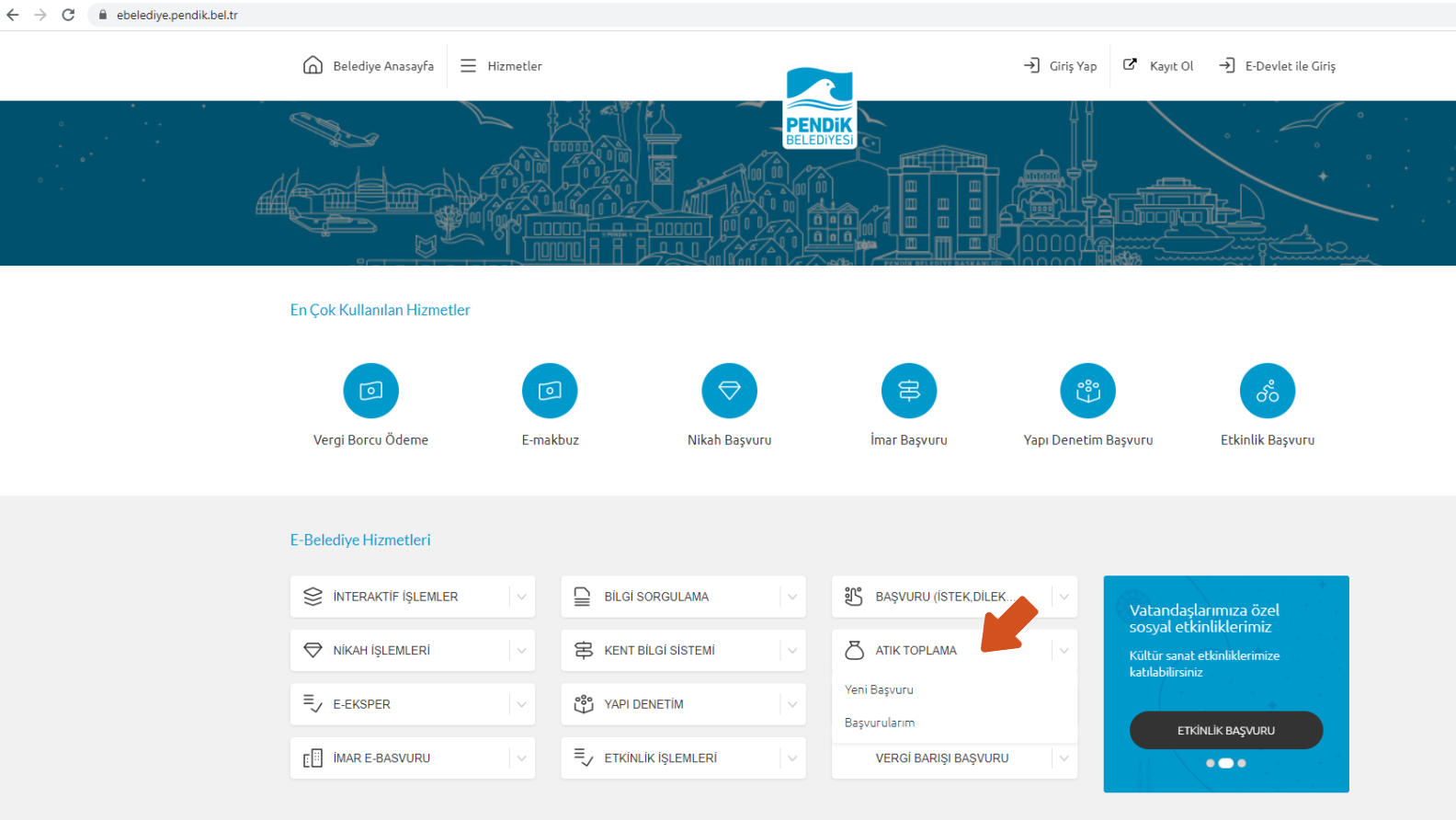Select Yeni Başvuru under Atık Toplama

pyautogui.click(x=879, y=689)
